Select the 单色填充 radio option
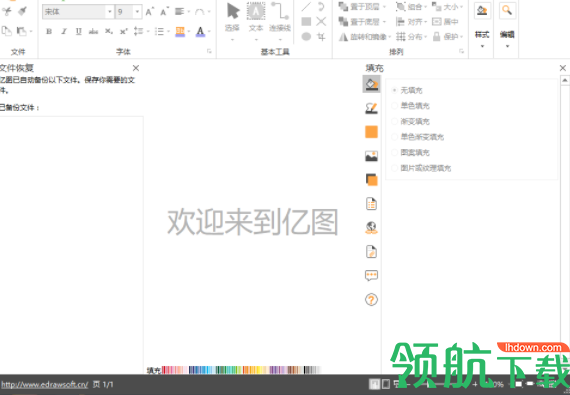570x395 pixels. coord(394,106)
